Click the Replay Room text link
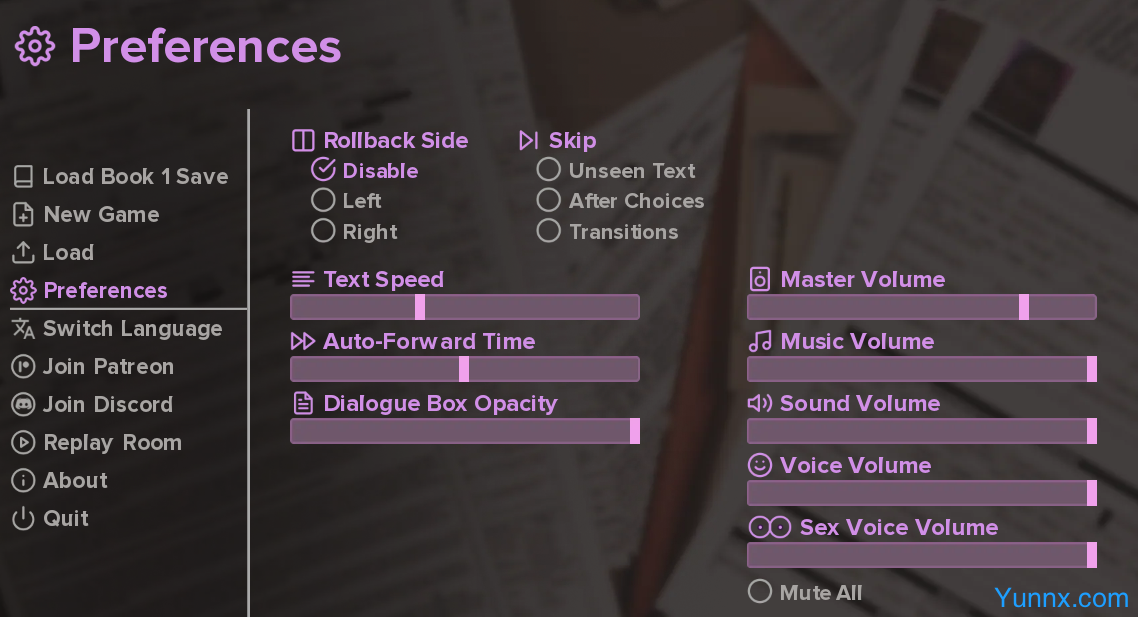The width and height of the screenshot is (1138, 617). [112, 443]
